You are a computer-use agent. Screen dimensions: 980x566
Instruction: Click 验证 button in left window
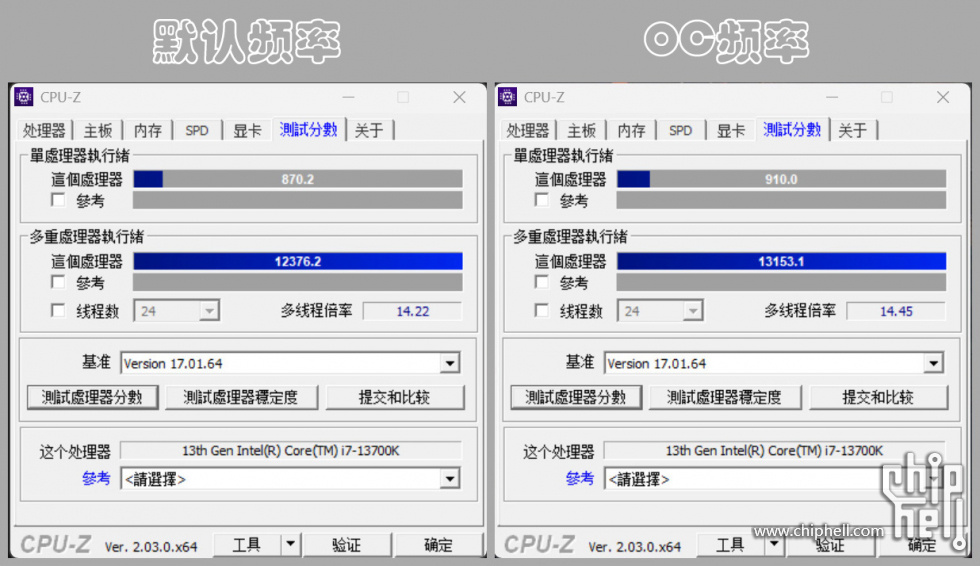(347, 545)
